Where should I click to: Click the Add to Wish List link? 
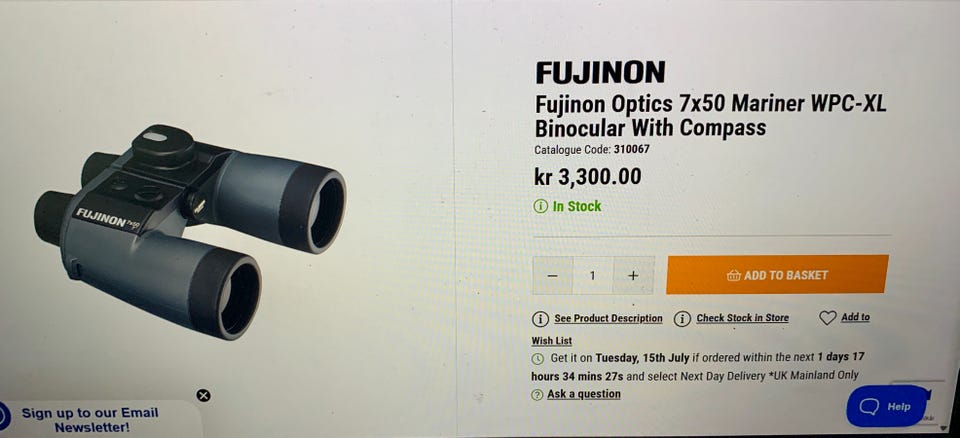[855, 318]
